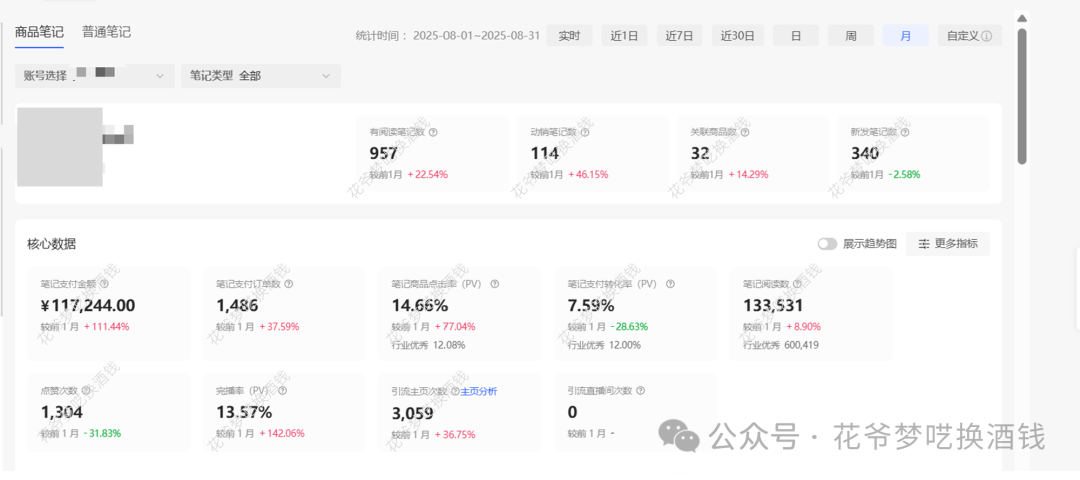1080x480 pixels.
Task: Select the 月 granularity option
Action: click(906, 36)
